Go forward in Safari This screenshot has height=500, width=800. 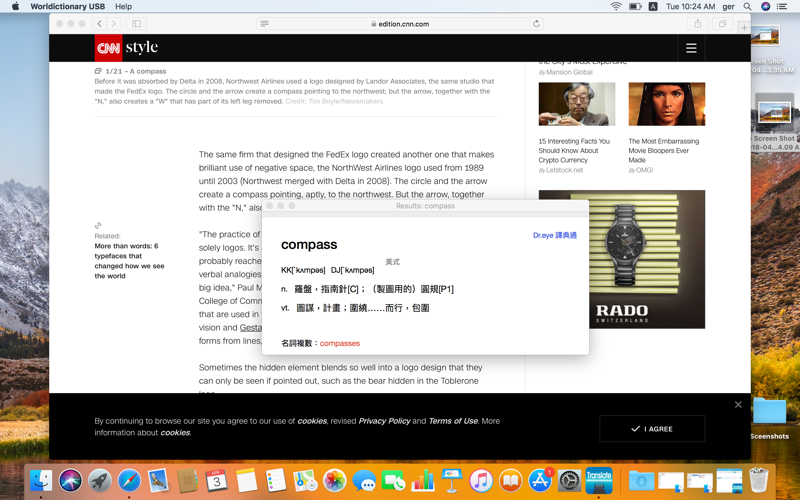point(114,23)
